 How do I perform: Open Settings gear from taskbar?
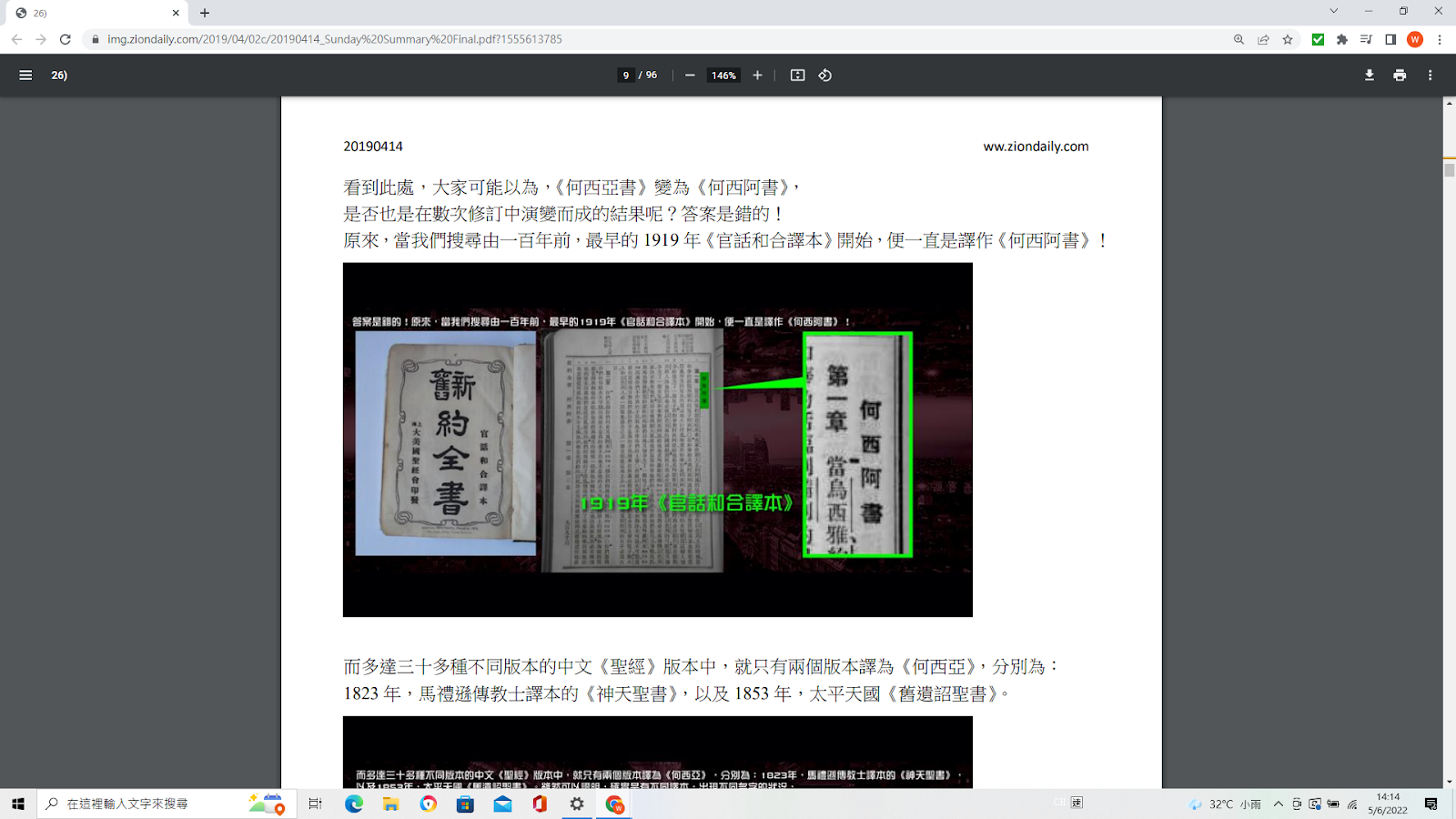(x=577, y=804)
